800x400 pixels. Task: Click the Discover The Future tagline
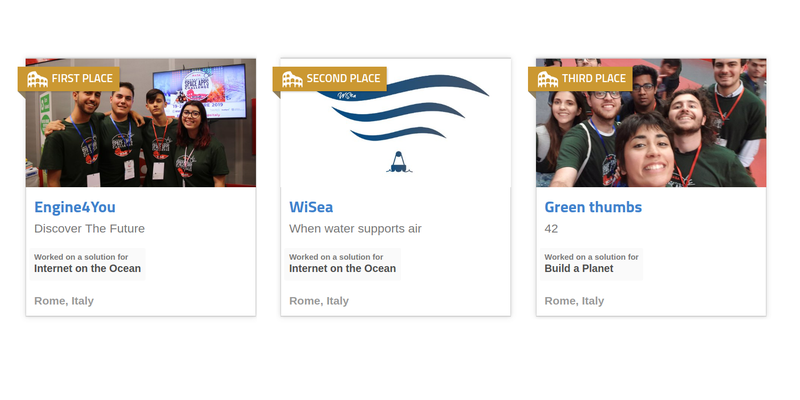(89, 229)
